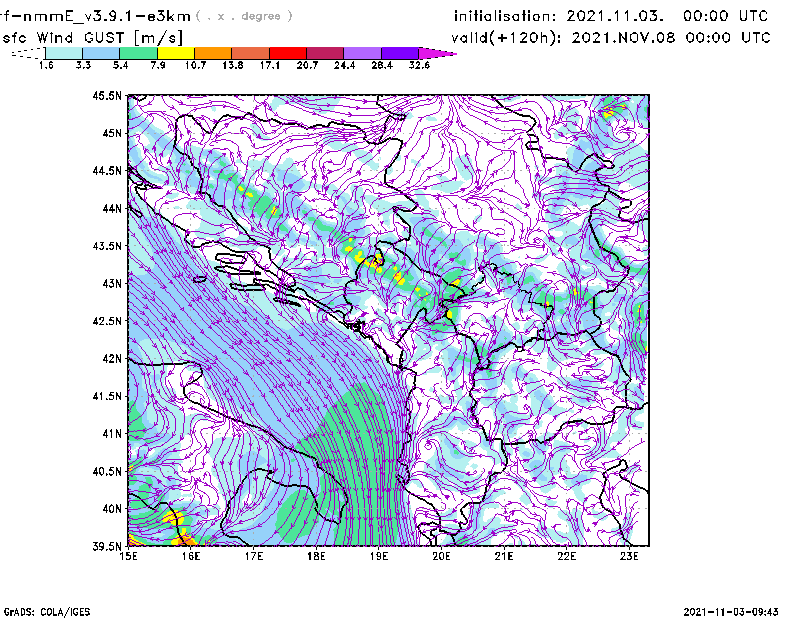Click the 21E longitude label
The width and height of the screenshot is (800, 618).
coord(504,556)
